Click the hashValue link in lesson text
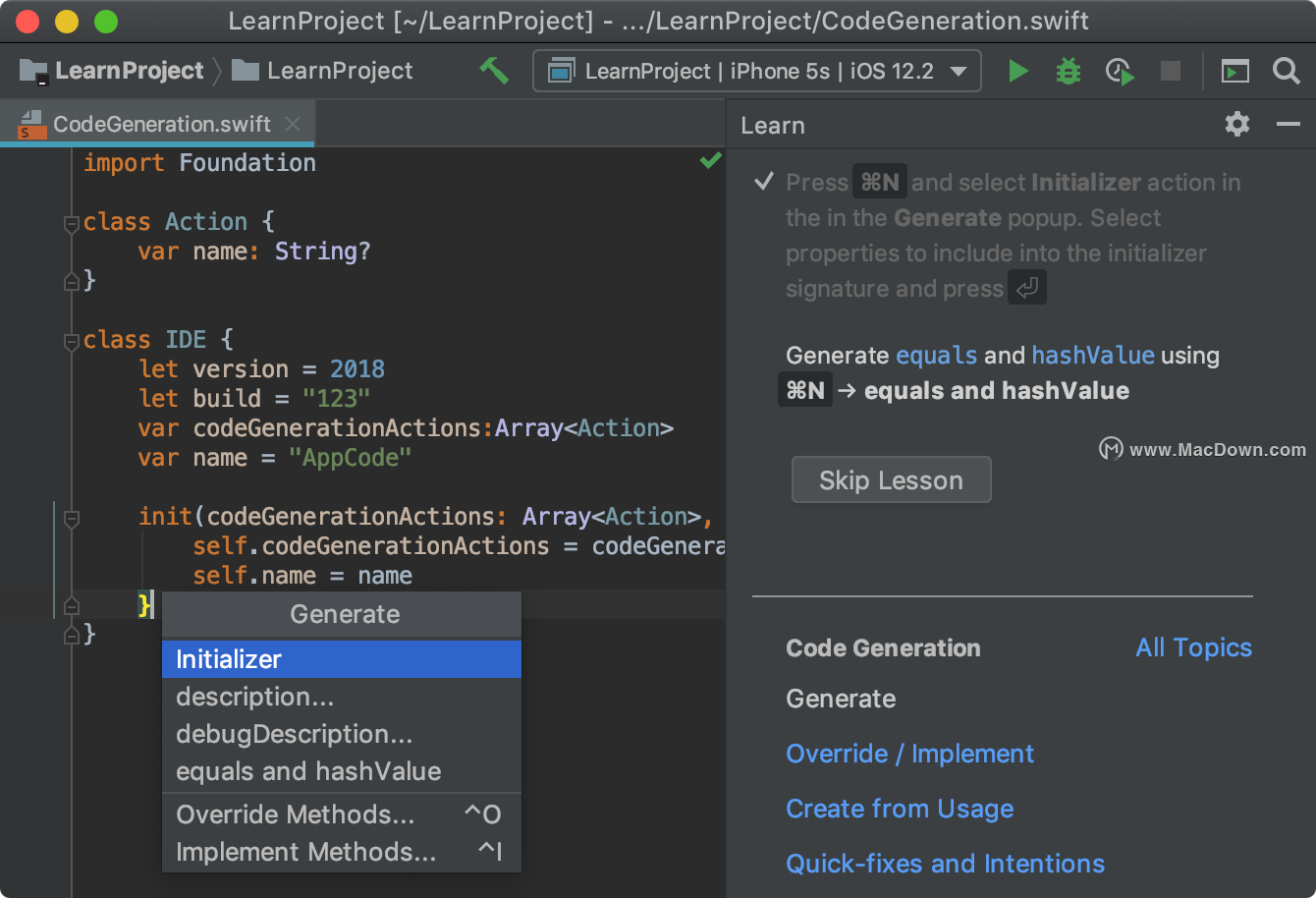1316x898 pixels. (1093, 356)
